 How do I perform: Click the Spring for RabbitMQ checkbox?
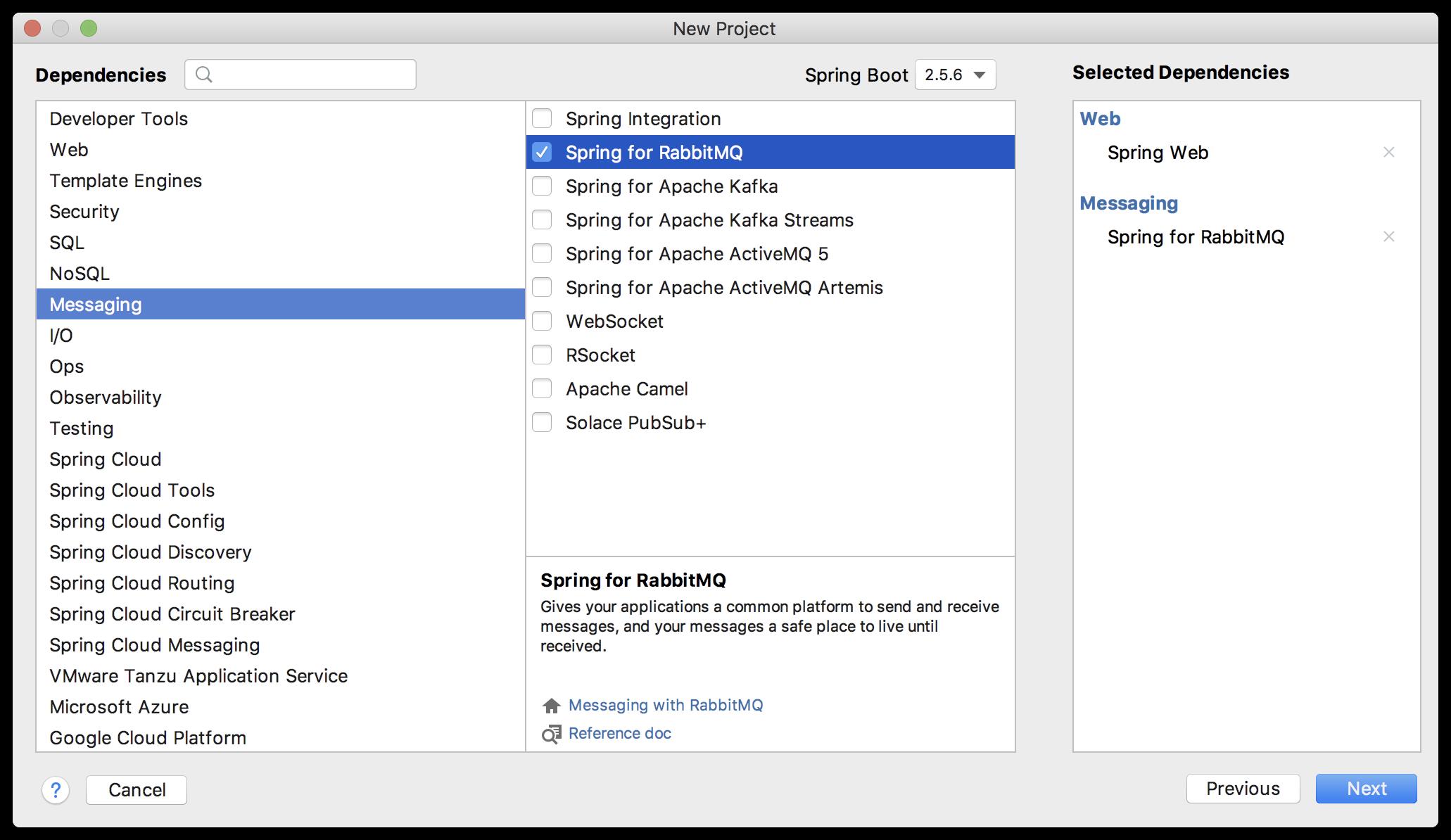pos(543,152)
